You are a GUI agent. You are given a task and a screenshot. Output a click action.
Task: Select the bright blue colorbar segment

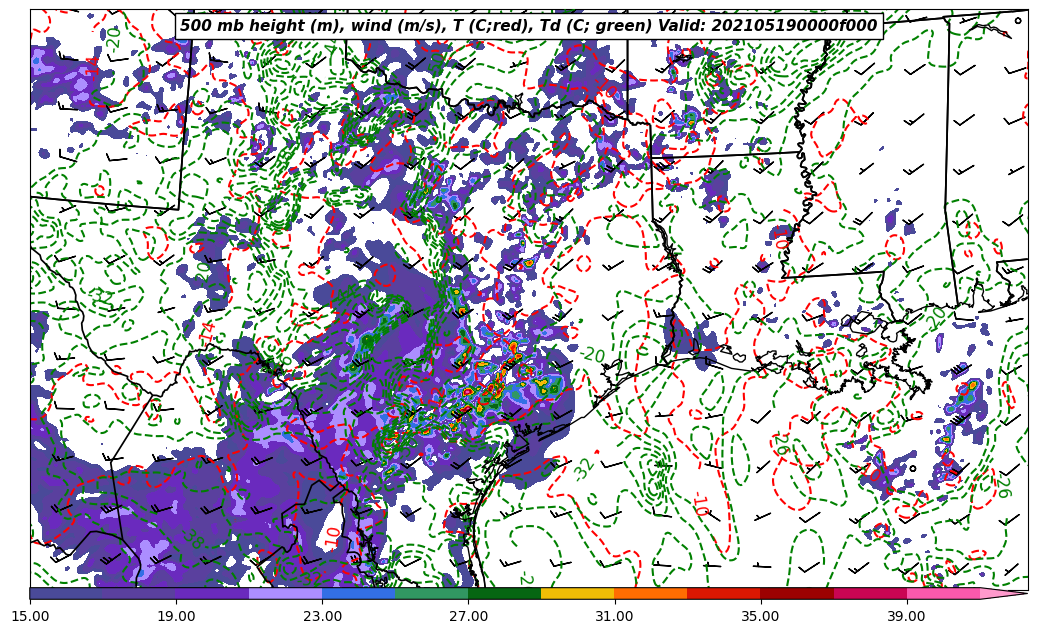click(x=358, y=593)
